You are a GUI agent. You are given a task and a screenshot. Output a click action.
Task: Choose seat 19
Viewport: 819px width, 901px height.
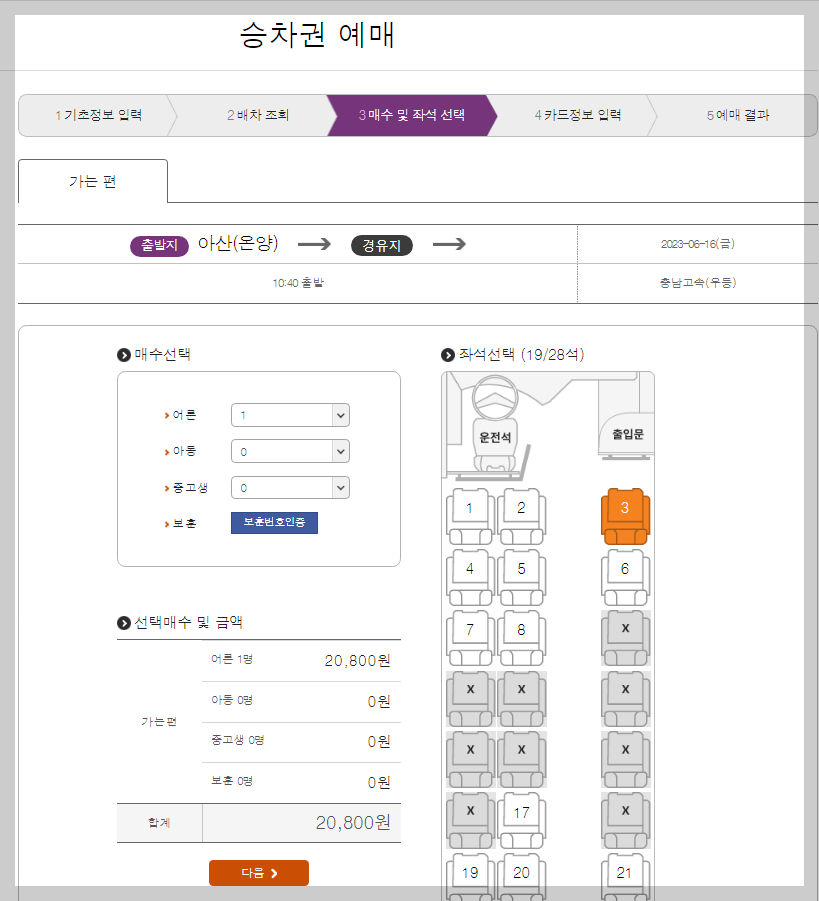[x=470, y=877]
